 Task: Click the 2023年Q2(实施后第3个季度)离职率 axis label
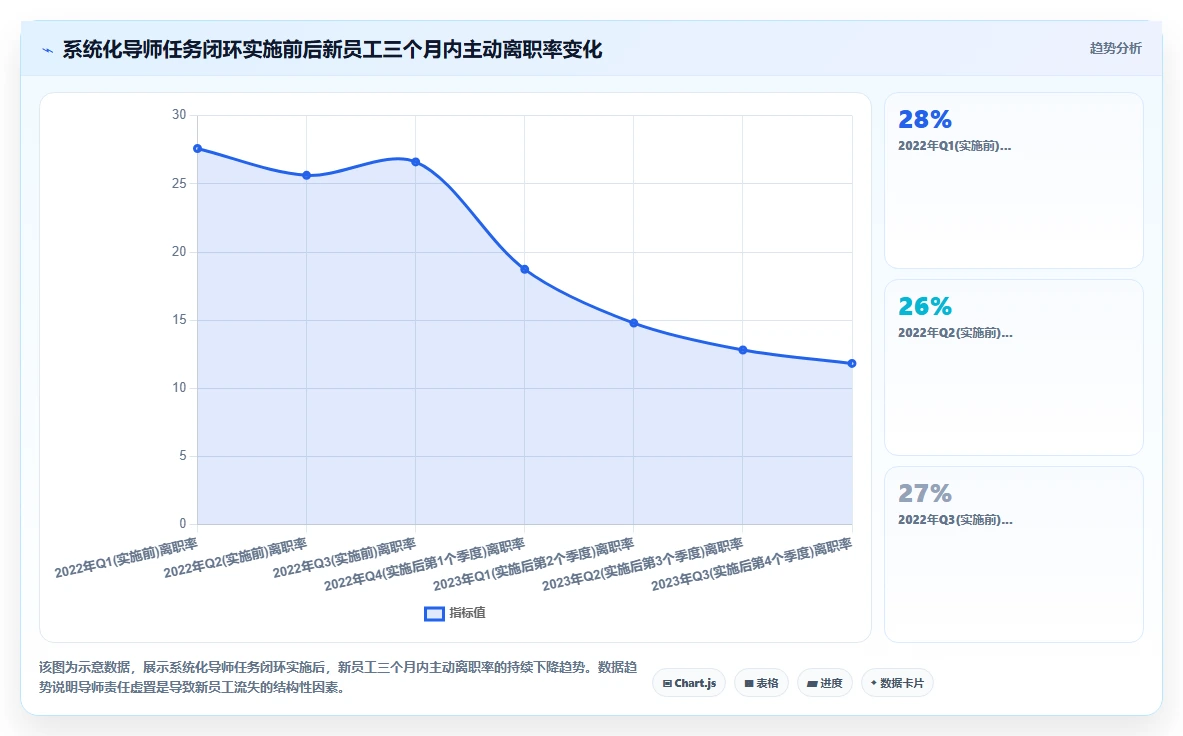click(643, 565)
